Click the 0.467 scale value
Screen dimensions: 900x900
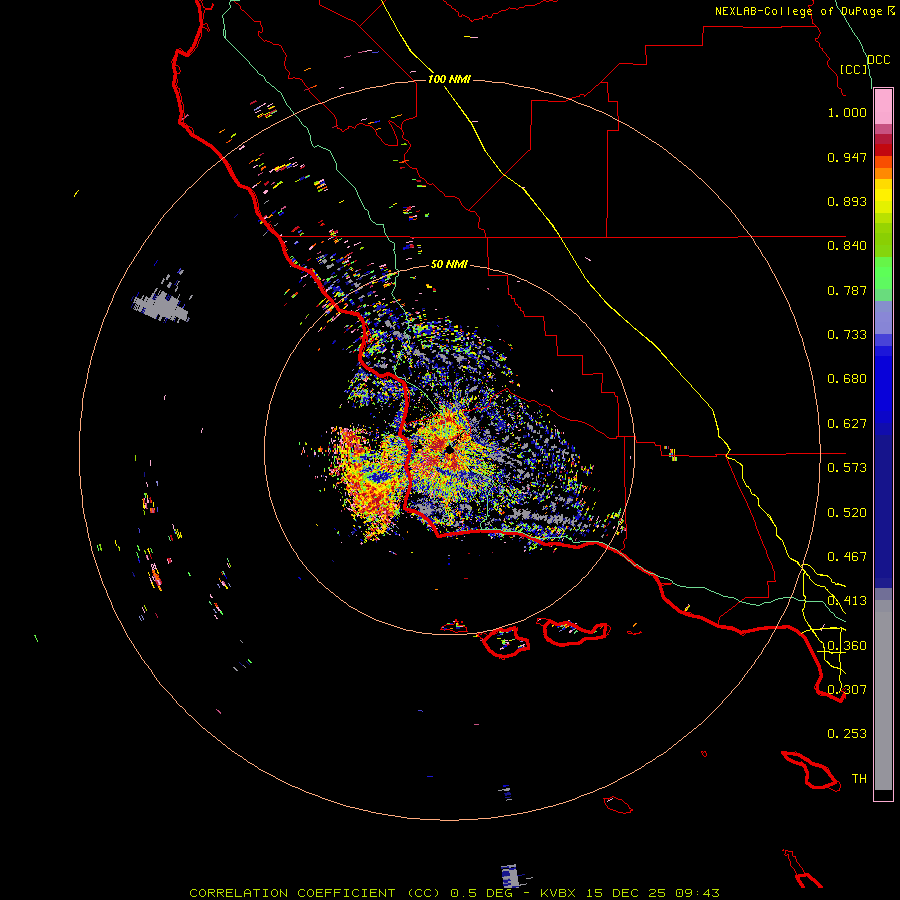pyautogui.click(x=847, y=557)
